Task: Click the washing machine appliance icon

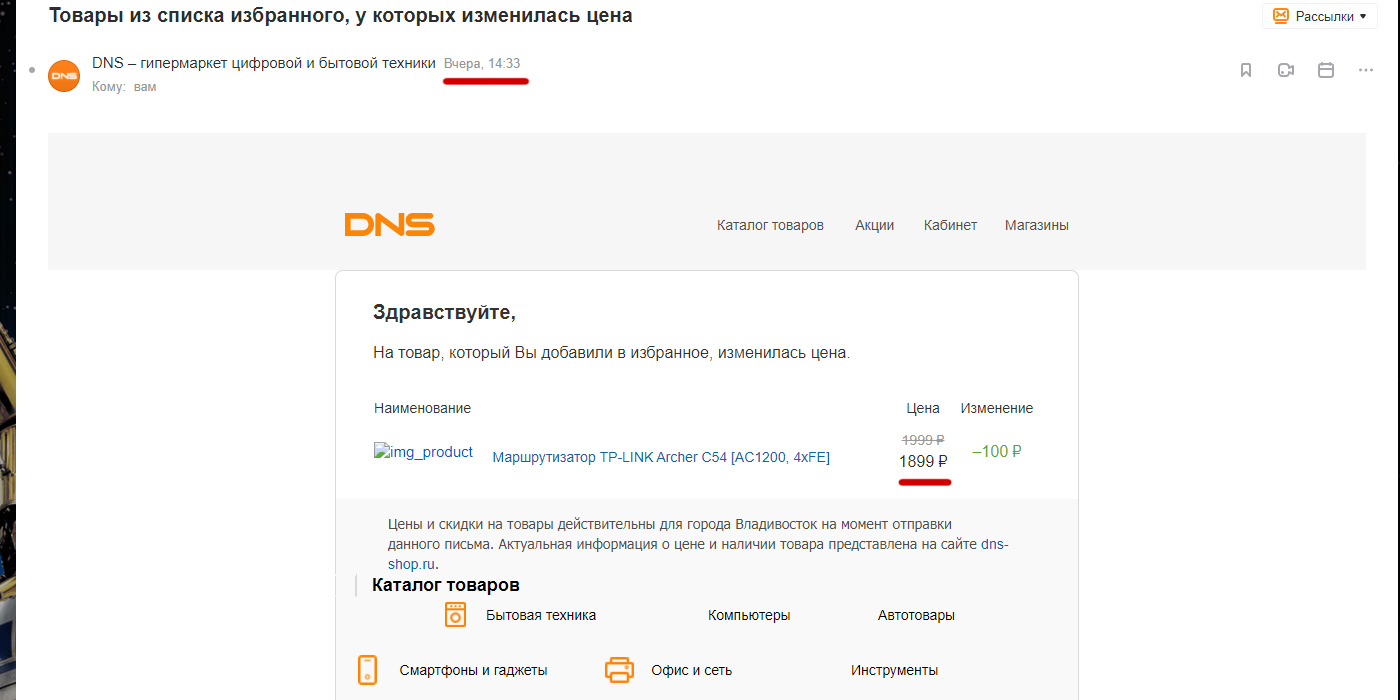Action: 455,615
